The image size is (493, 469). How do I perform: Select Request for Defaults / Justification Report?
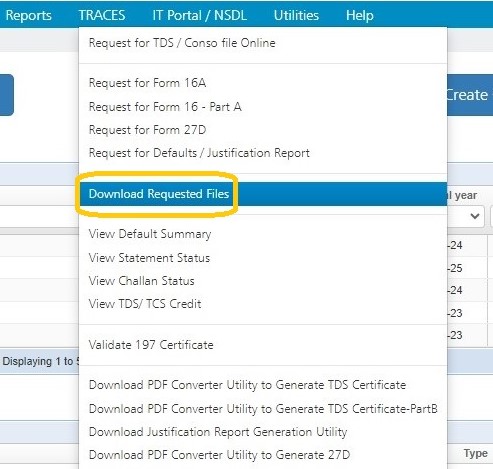tap(263, 153)
